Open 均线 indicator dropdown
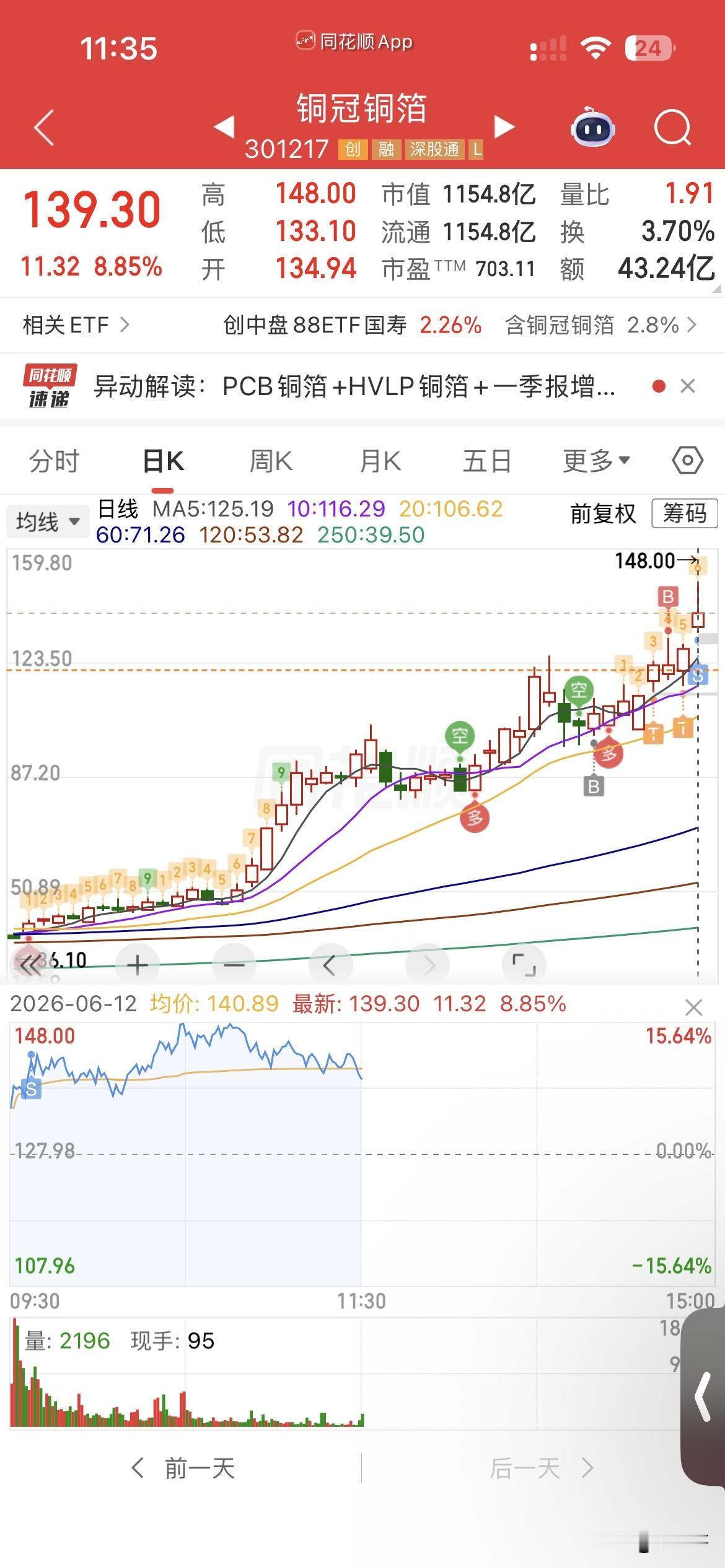Viewport: 725px width, 1568px height. coord(48,521)
